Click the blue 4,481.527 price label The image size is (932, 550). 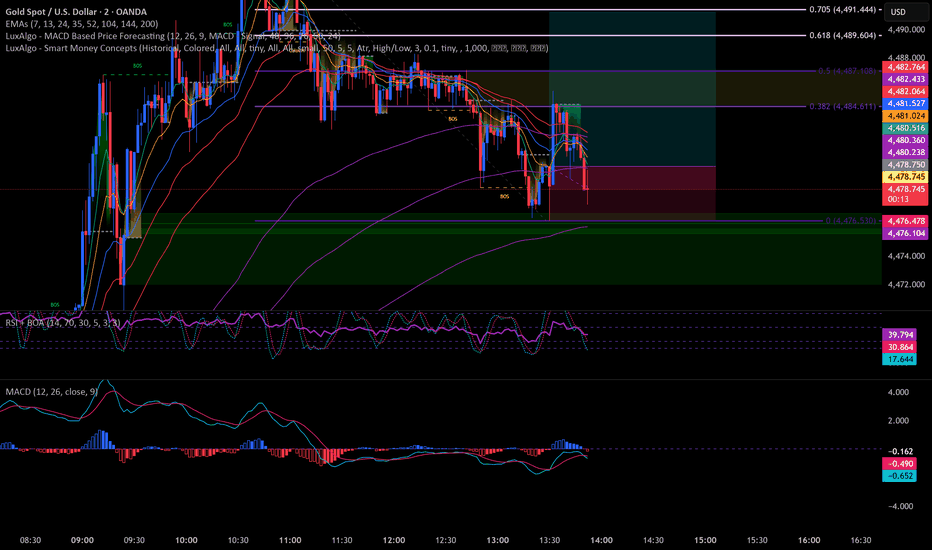(905, 103)
